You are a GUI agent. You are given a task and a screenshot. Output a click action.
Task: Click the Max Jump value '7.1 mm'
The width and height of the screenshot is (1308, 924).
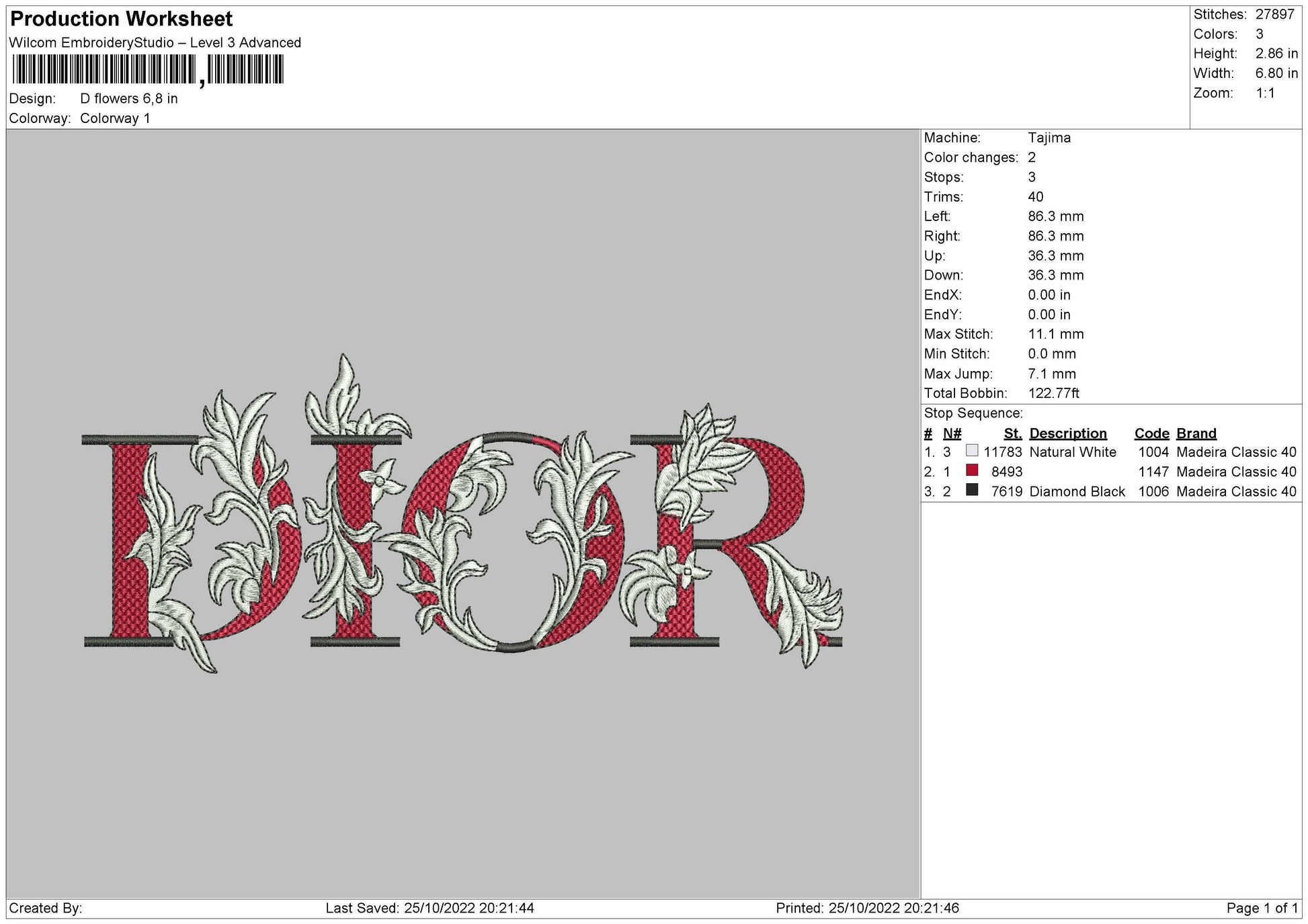1052,374
